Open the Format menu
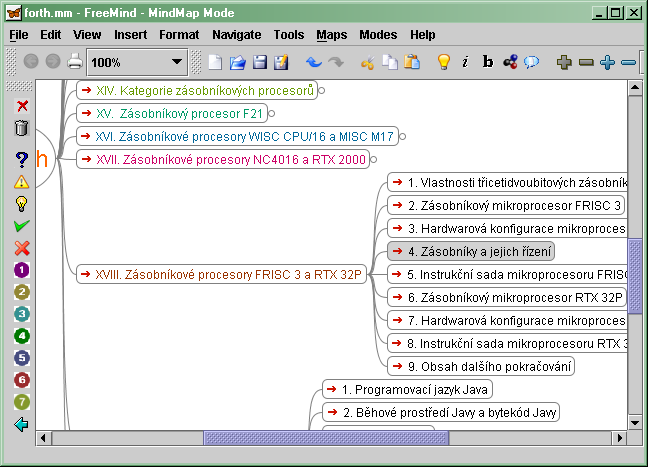This screenshot has width=648, height=467. click(x=179, y=35)
